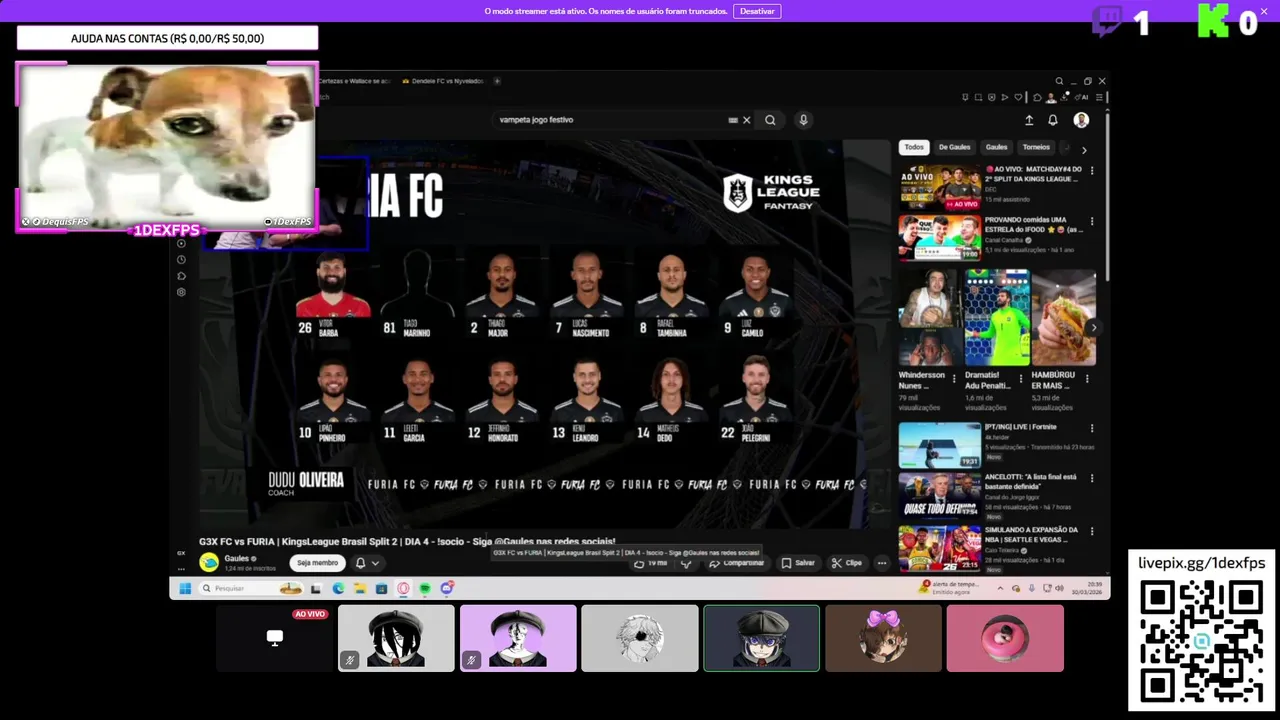Viewport: 1280px width, 720px height.
Task: Click the Desativar button in the streamer-mode banner
Action: (757, 11)
